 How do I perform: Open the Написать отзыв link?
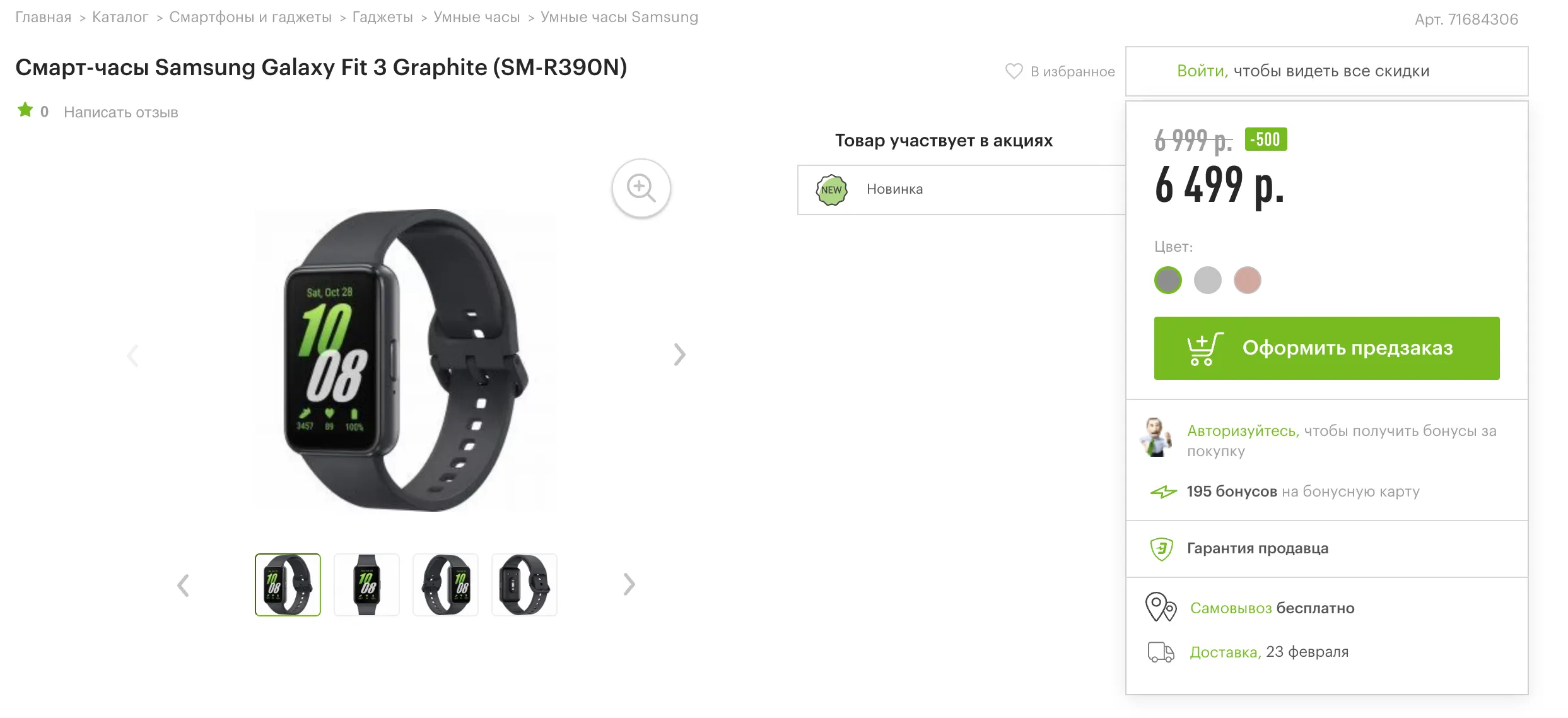coord(121,112)
